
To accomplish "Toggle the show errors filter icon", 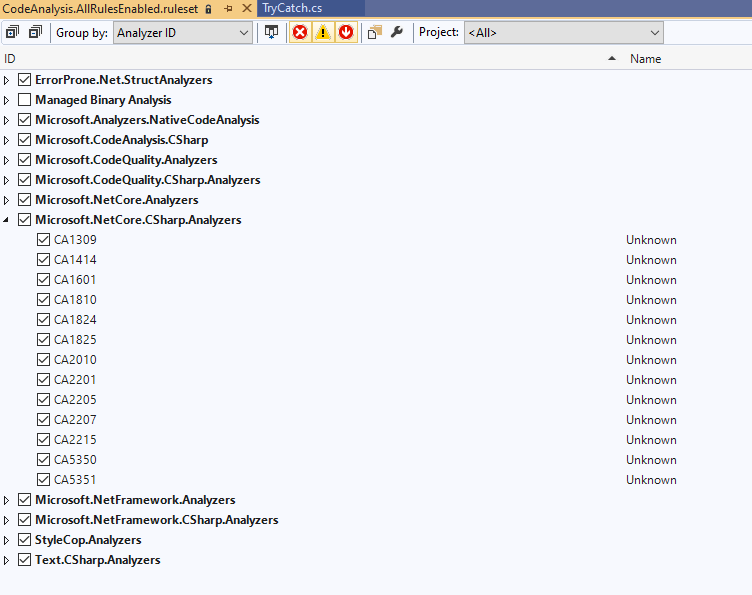I will tap(300, 33).
